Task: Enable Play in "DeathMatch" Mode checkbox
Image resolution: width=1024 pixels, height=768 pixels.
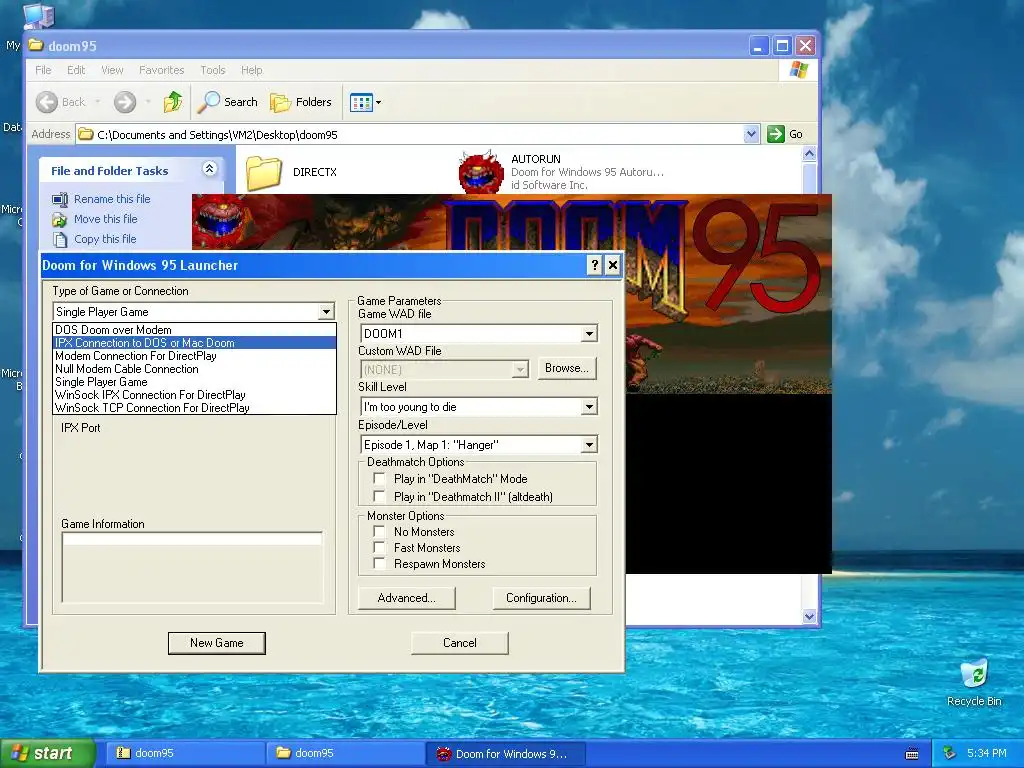Action: click(379, 478)
